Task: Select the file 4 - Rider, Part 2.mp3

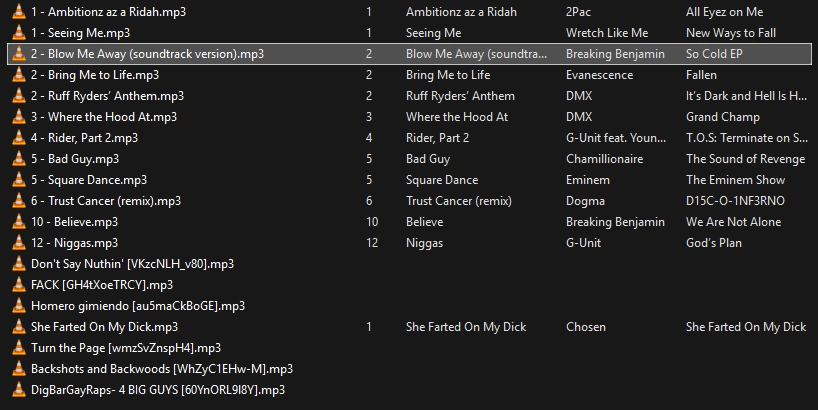Action: [x=85, y=138]
